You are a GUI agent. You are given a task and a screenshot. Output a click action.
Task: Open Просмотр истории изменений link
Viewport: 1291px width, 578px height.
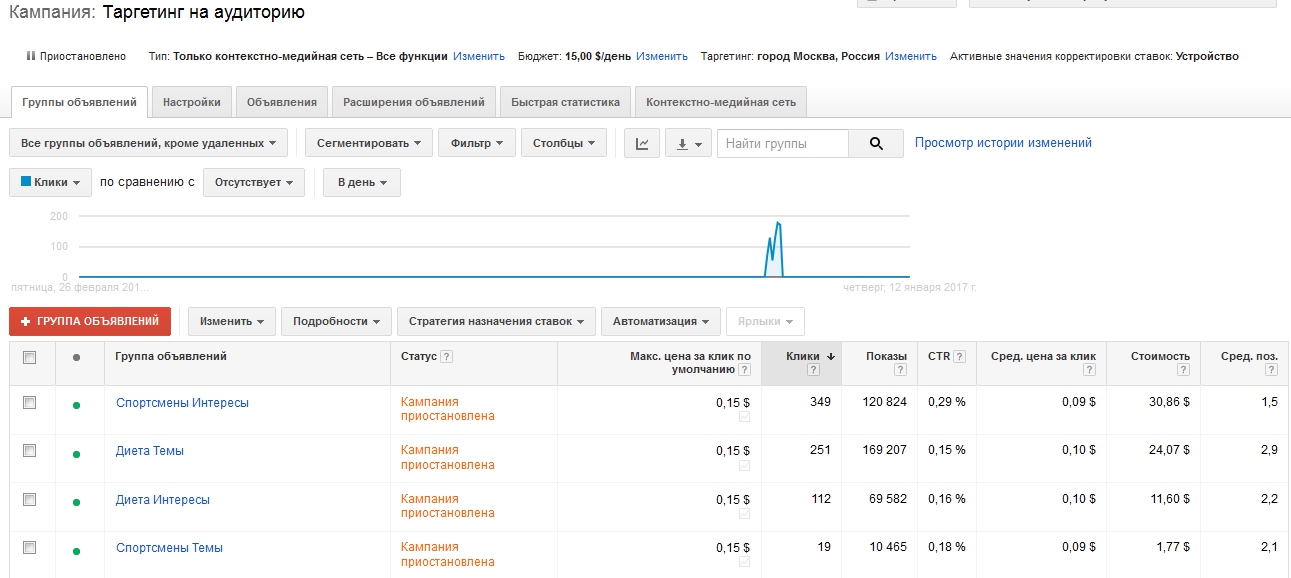point(1003,143)
